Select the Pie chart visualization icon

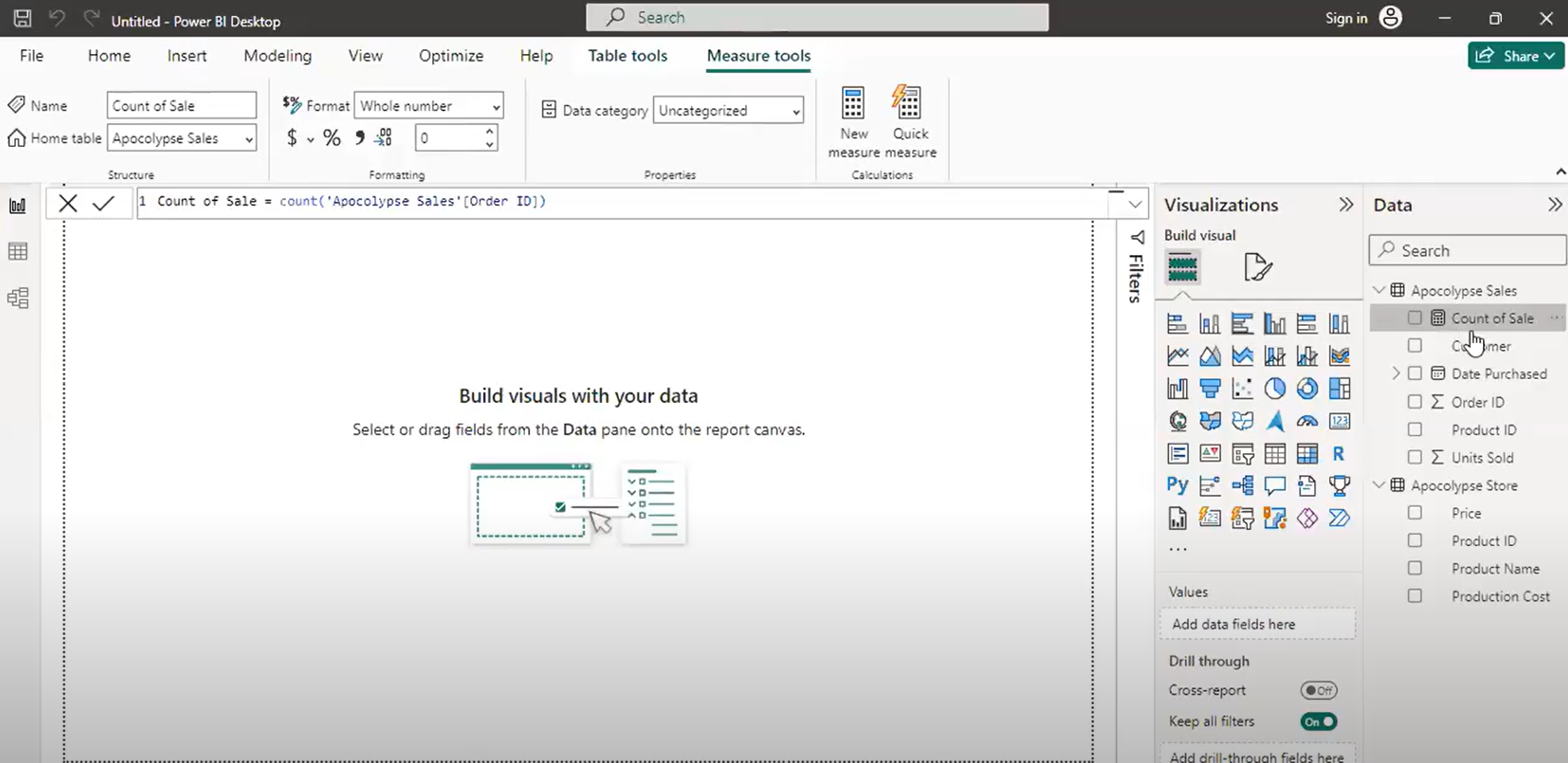(1274, 389)
